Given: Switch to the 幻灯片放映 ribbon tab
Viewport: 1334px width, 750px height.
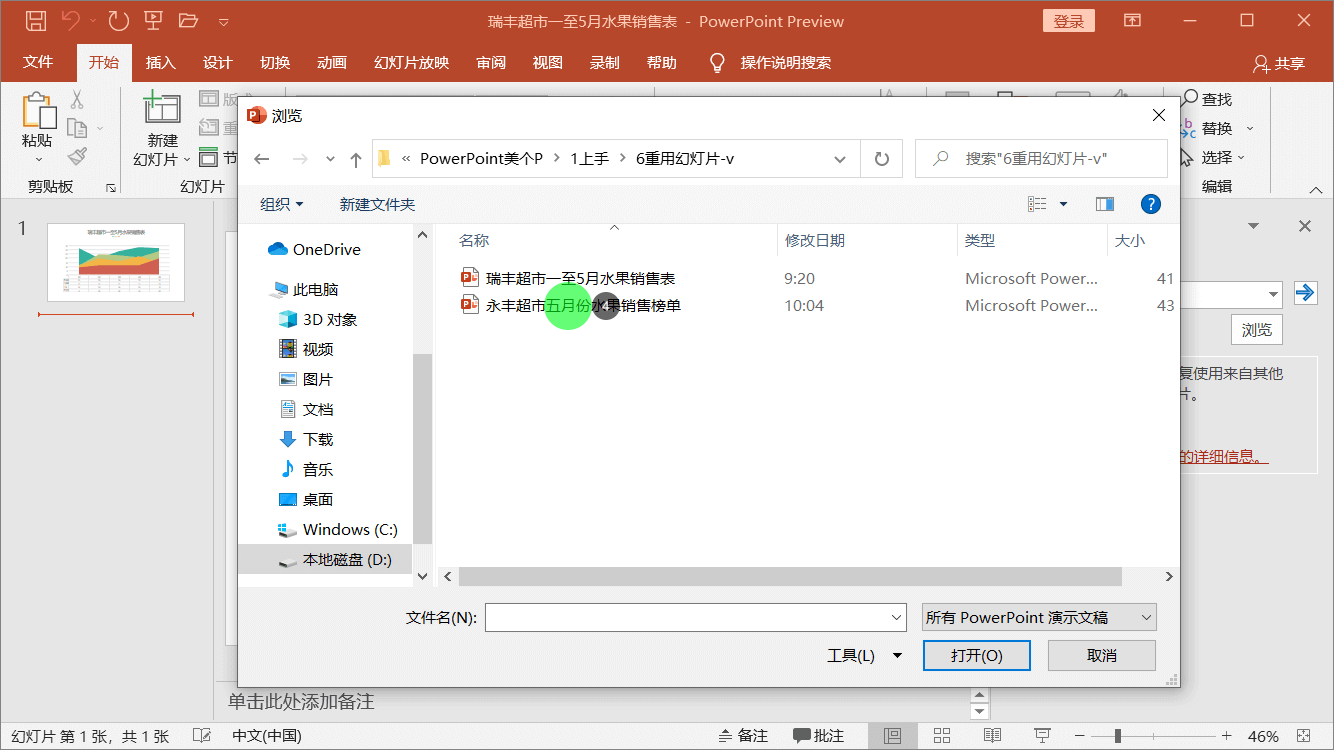Looking at the screenshot, I should coord(411,62).
